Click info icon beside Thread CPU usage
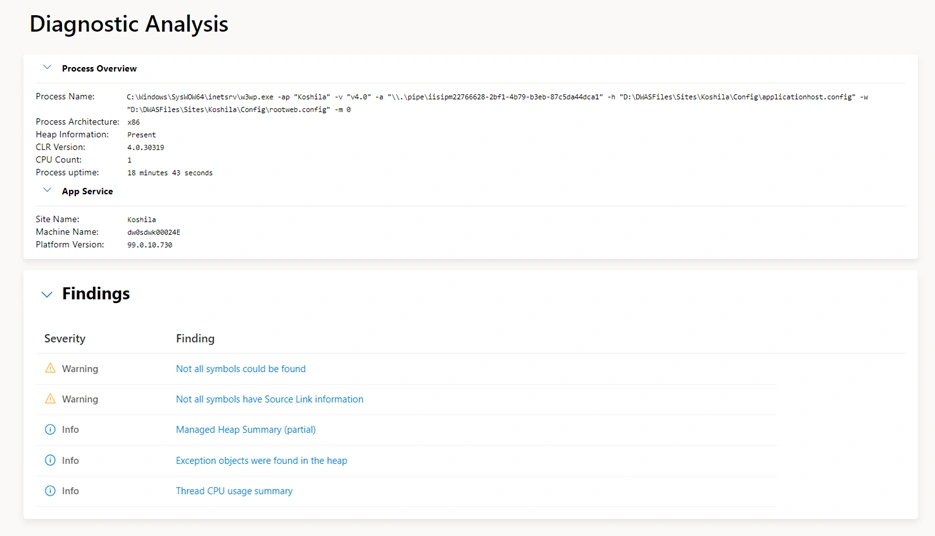935x536 pixels. point(50,491)
